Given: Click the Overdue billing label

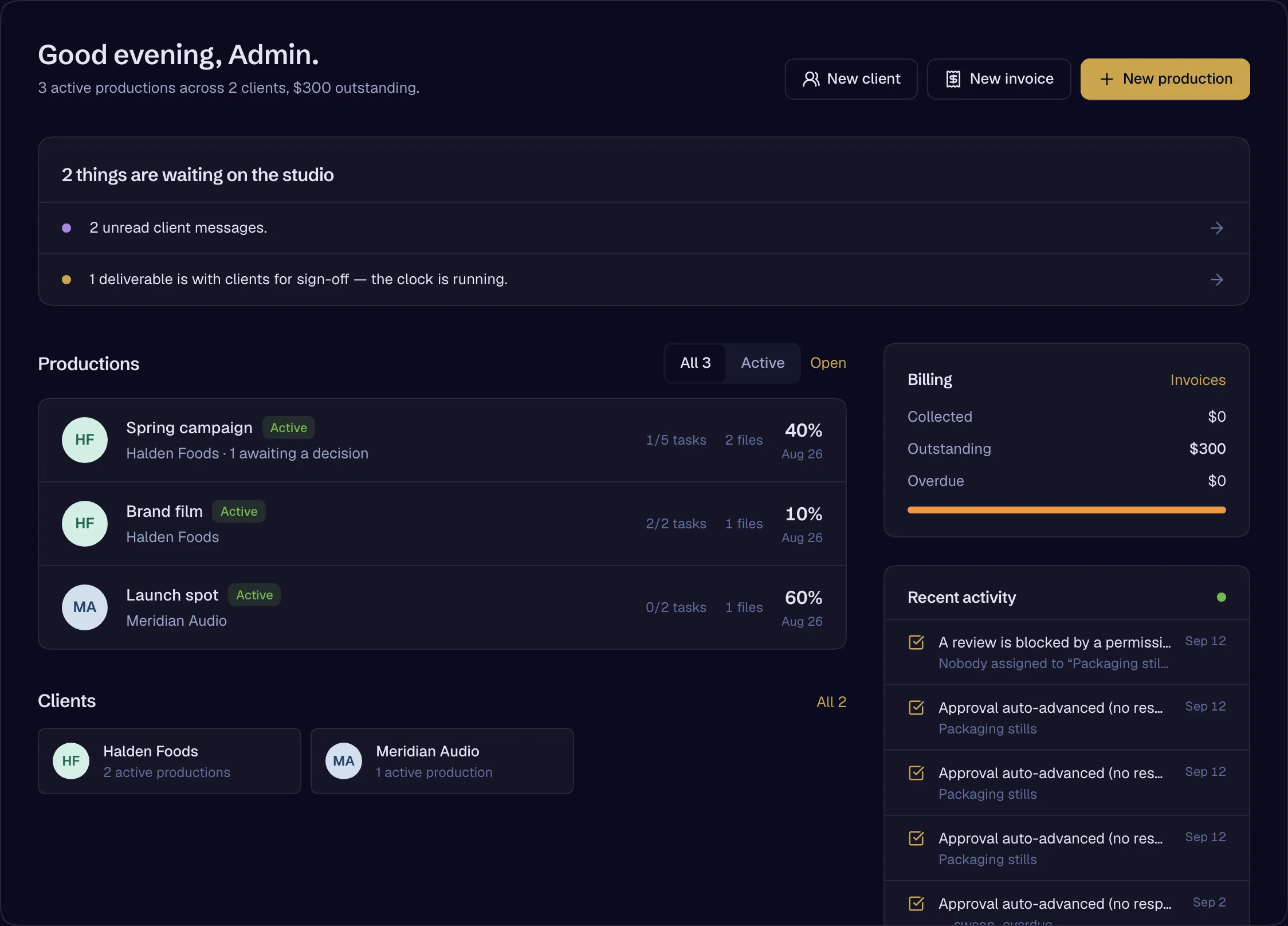Looking at the screenshot, I should (x=936, y=481).
